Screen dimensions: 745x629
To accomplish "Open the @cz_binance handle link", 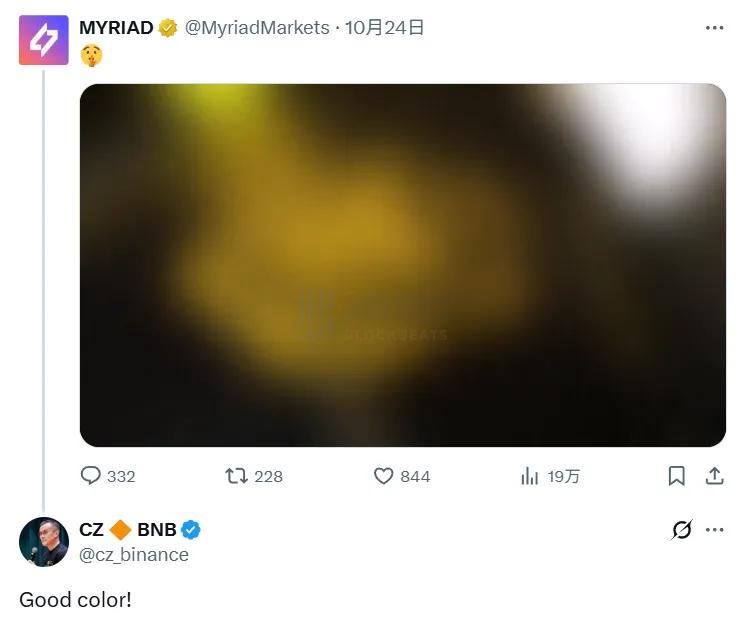I will (134, 554).
